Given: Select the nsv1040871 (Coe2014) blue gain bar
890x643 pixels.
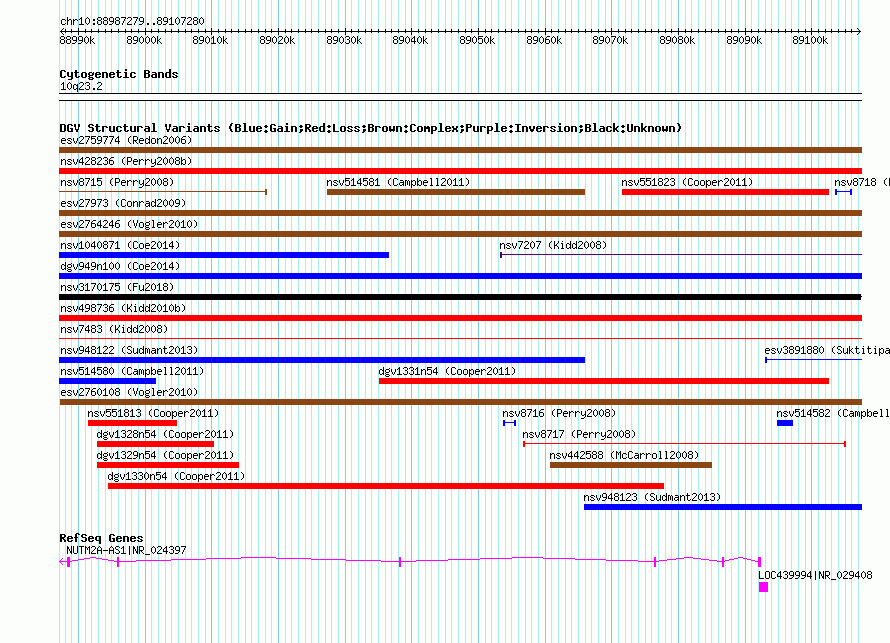Looking at the screenshot, I should (224, 255).
